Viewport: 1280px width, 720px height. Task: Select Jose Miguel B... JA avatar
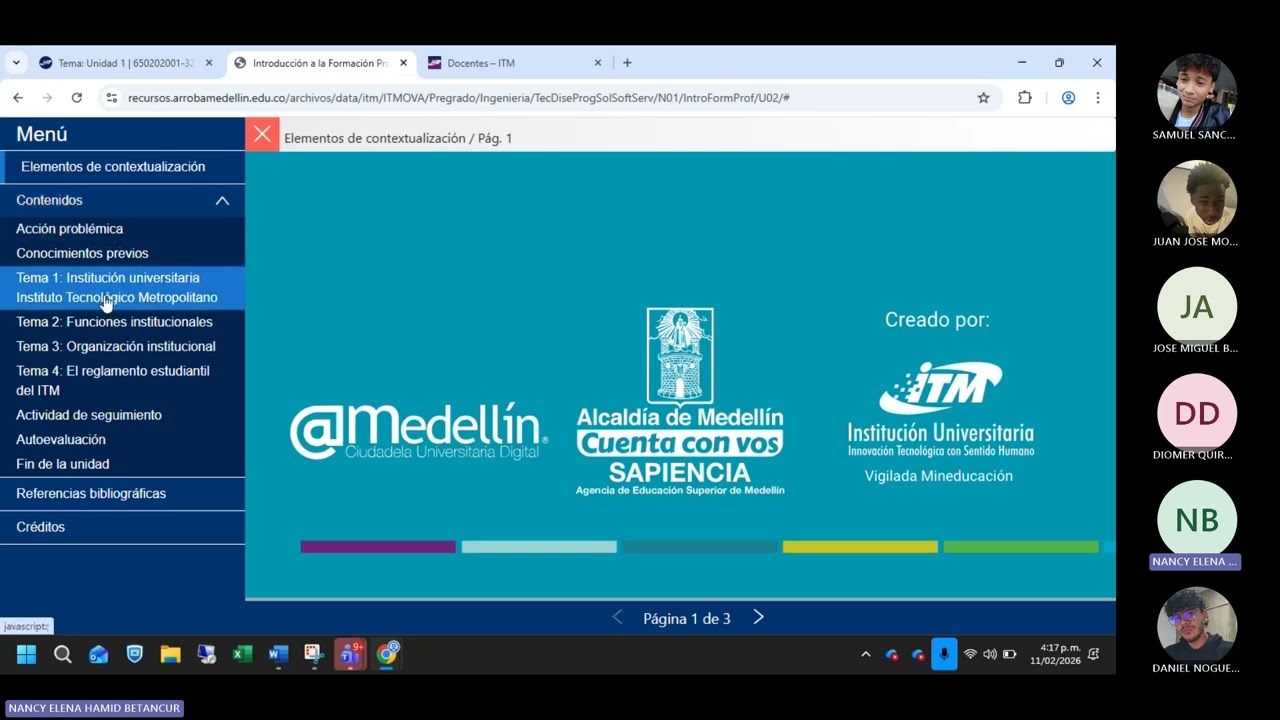[1196, 306]
